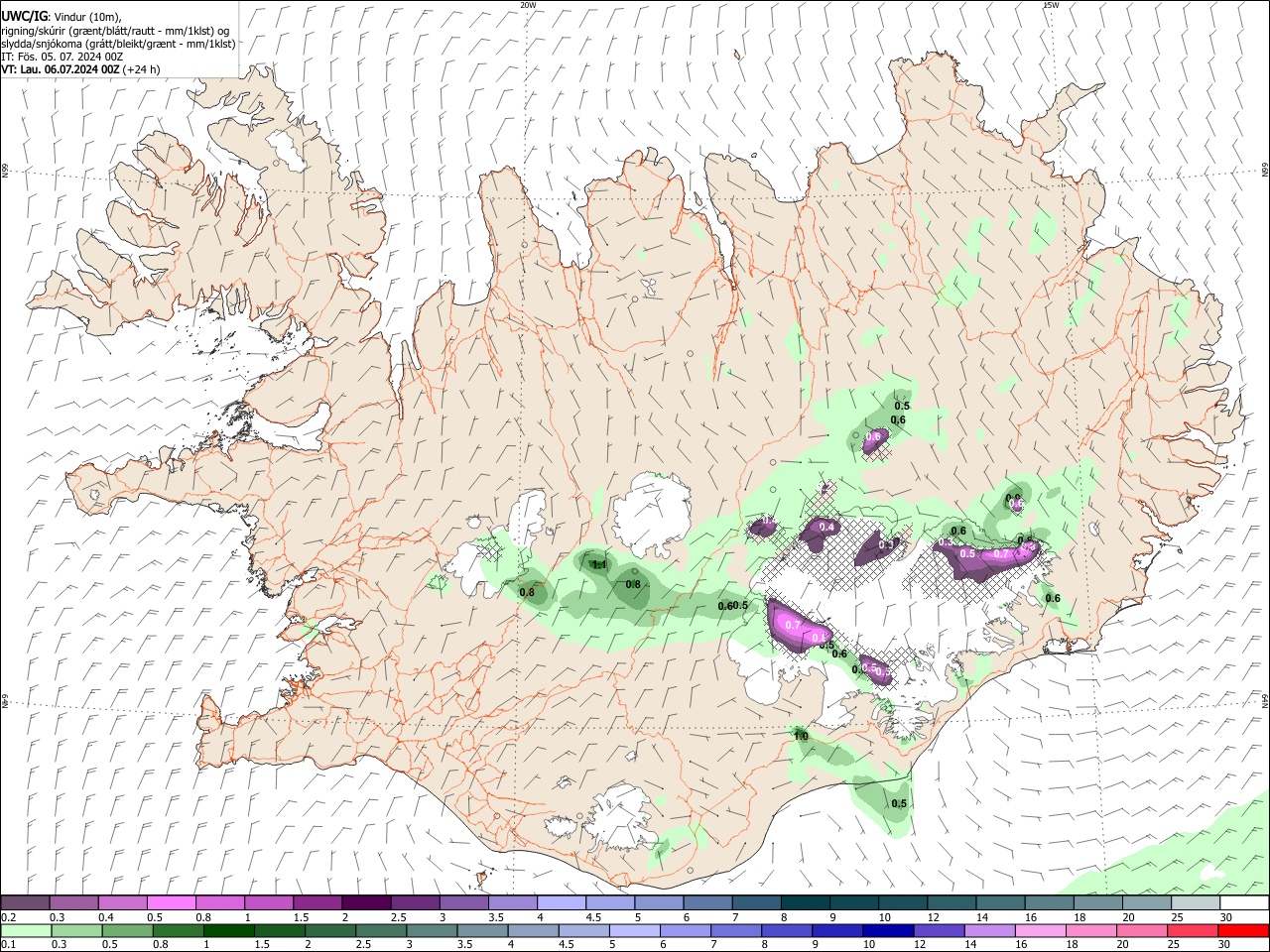Pick the white snow swatch above 30
1270x952 pixels.
tap(1244, 902)
